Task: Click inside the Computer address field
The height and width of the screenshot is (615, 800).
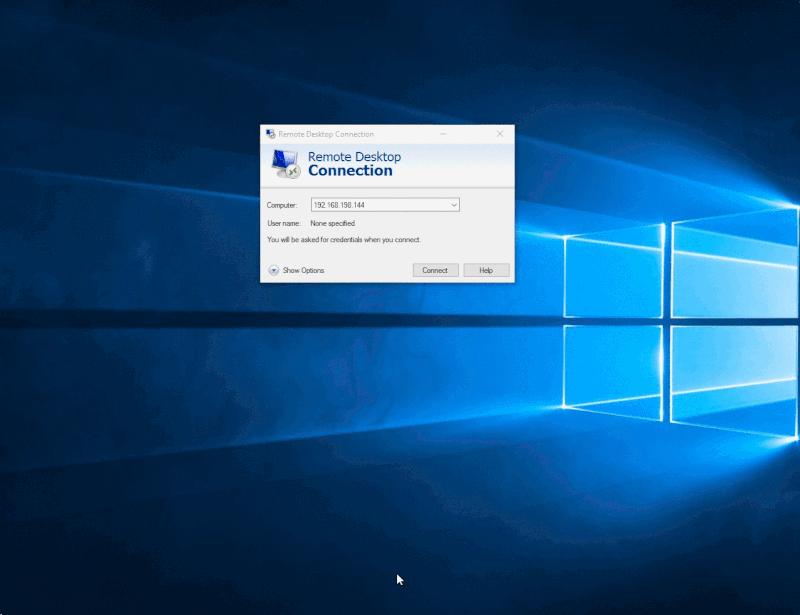Action: click(x=380, y=204)
